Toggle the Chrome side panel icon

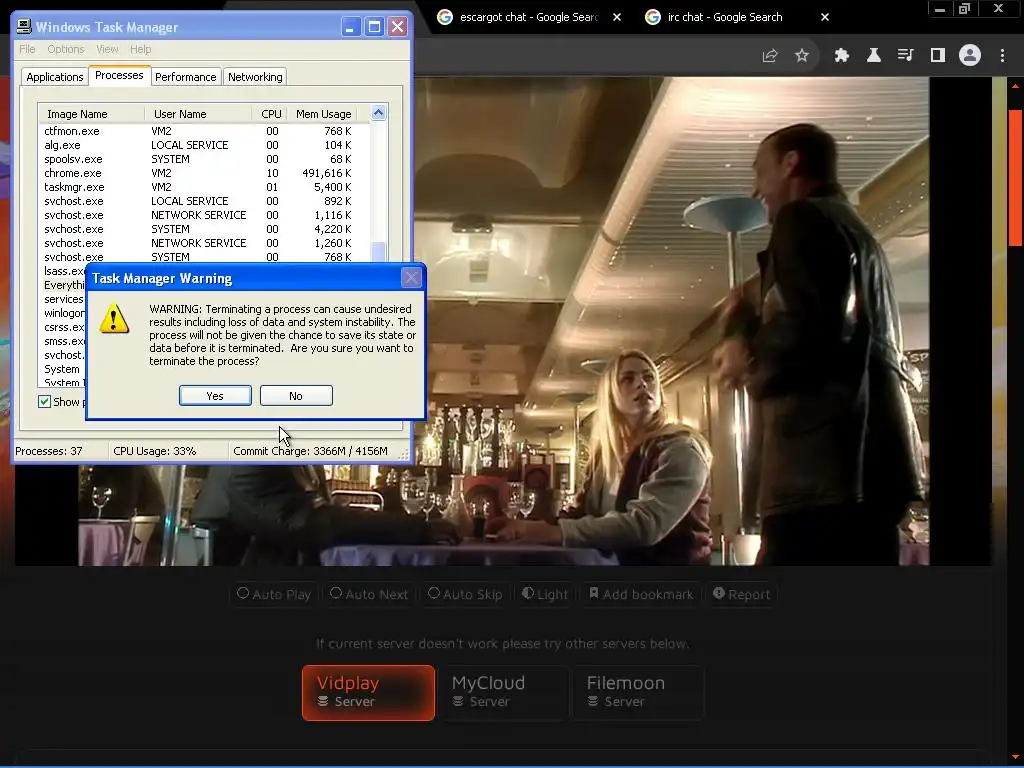point(938,56)
